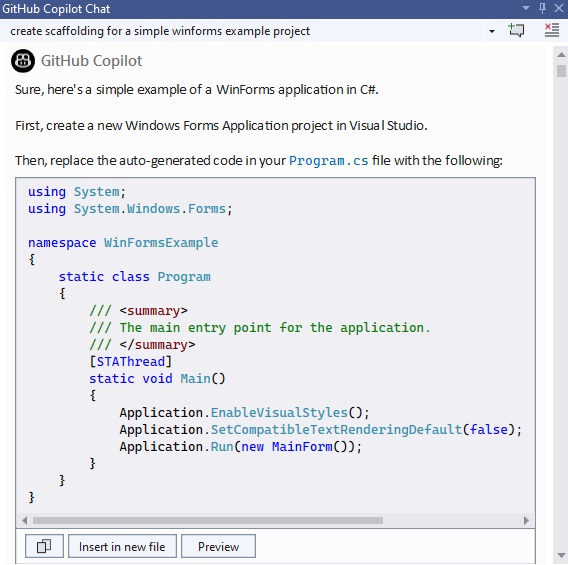Click the "GitHub Copilot" responder name
The width and height of the screenshot is (568, 565).
91,61
